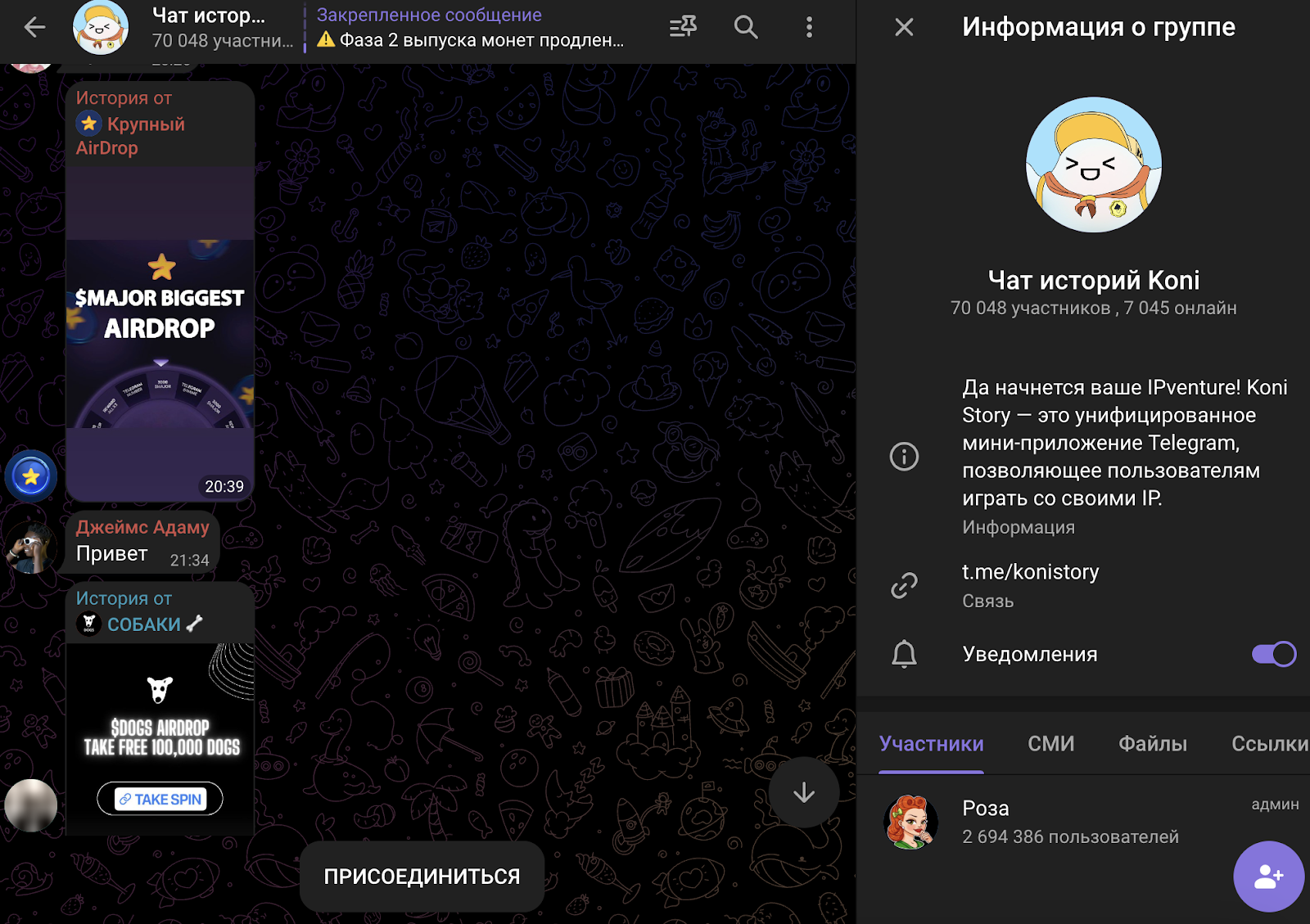Click the 70 048 участников count in info panel
This screenshot has width=1310, height=924.
point(1030,309)
